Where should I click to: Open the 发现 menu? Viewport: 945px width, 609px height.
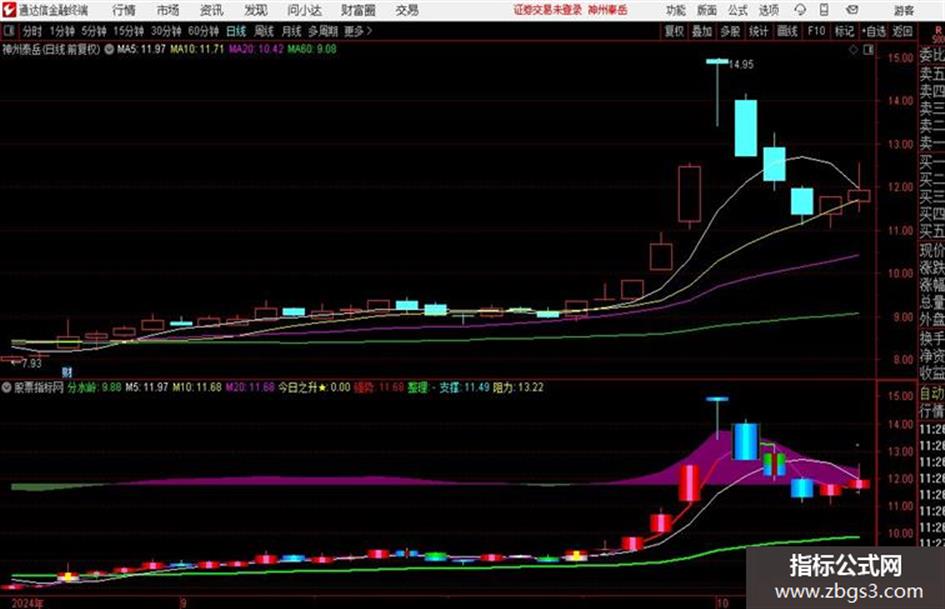pos(255,10)
